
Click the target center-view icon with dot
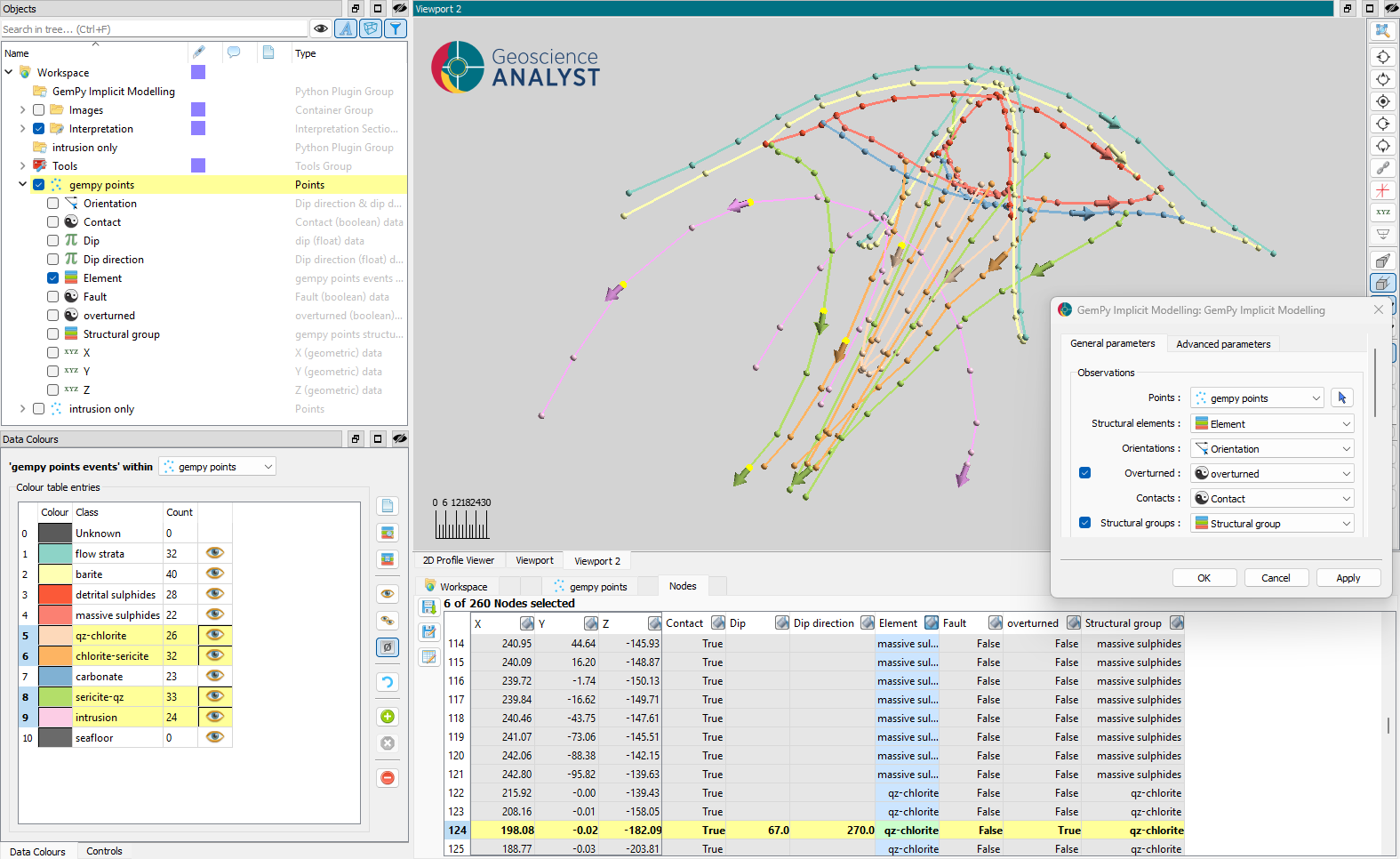pos(1382,101)
